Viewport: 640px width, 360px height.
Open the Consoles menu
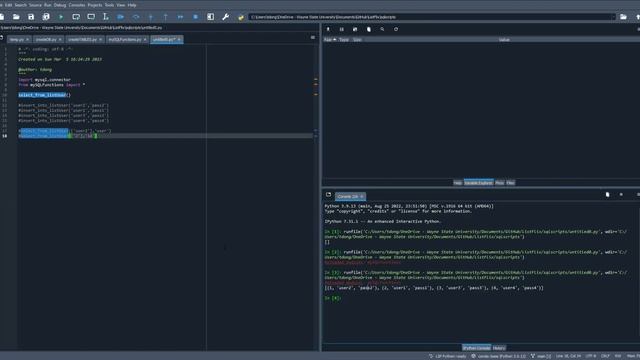pyautogui.click(x=77, y=5)
